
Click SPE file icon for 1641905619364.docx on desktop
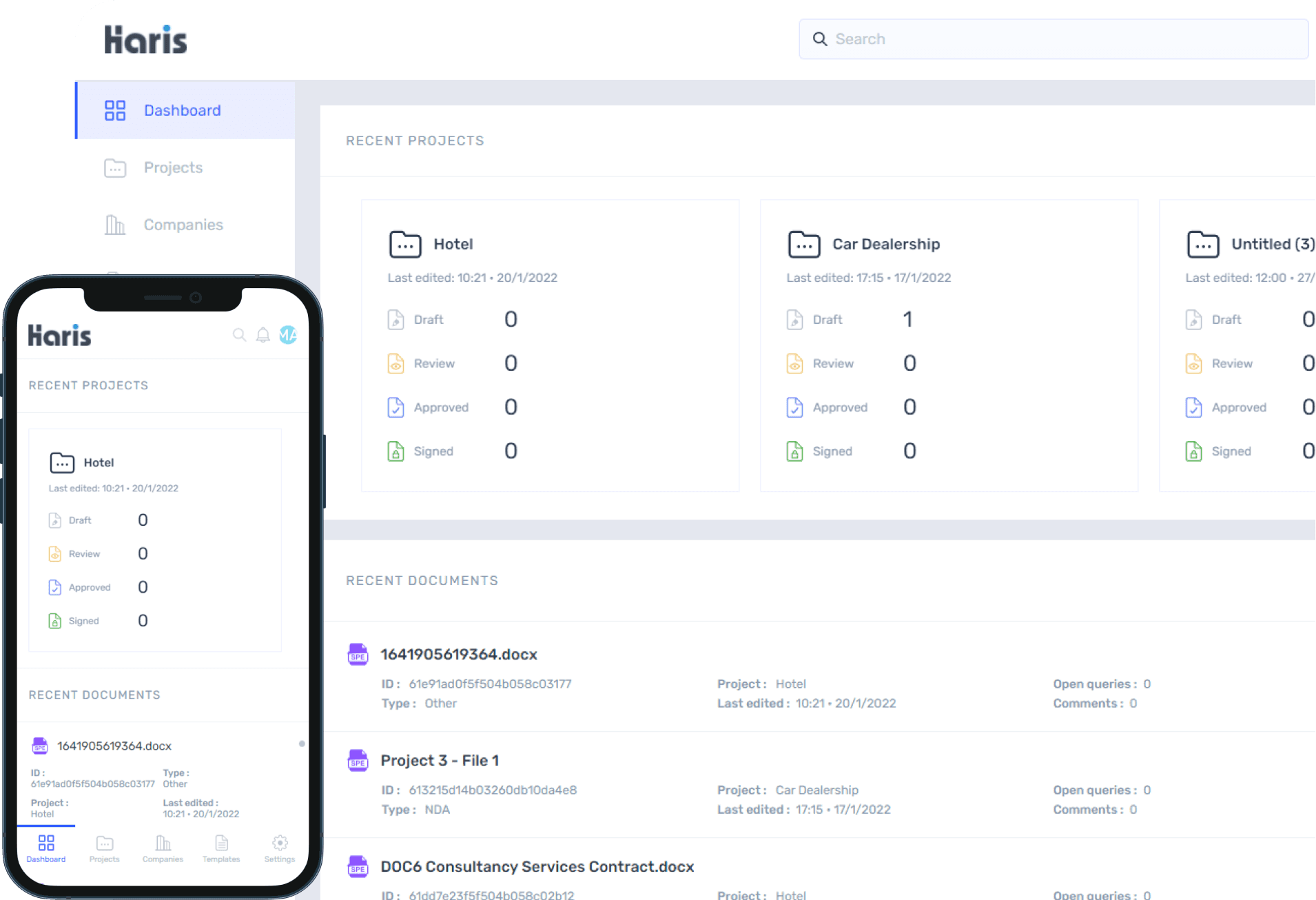coord(358,654)
